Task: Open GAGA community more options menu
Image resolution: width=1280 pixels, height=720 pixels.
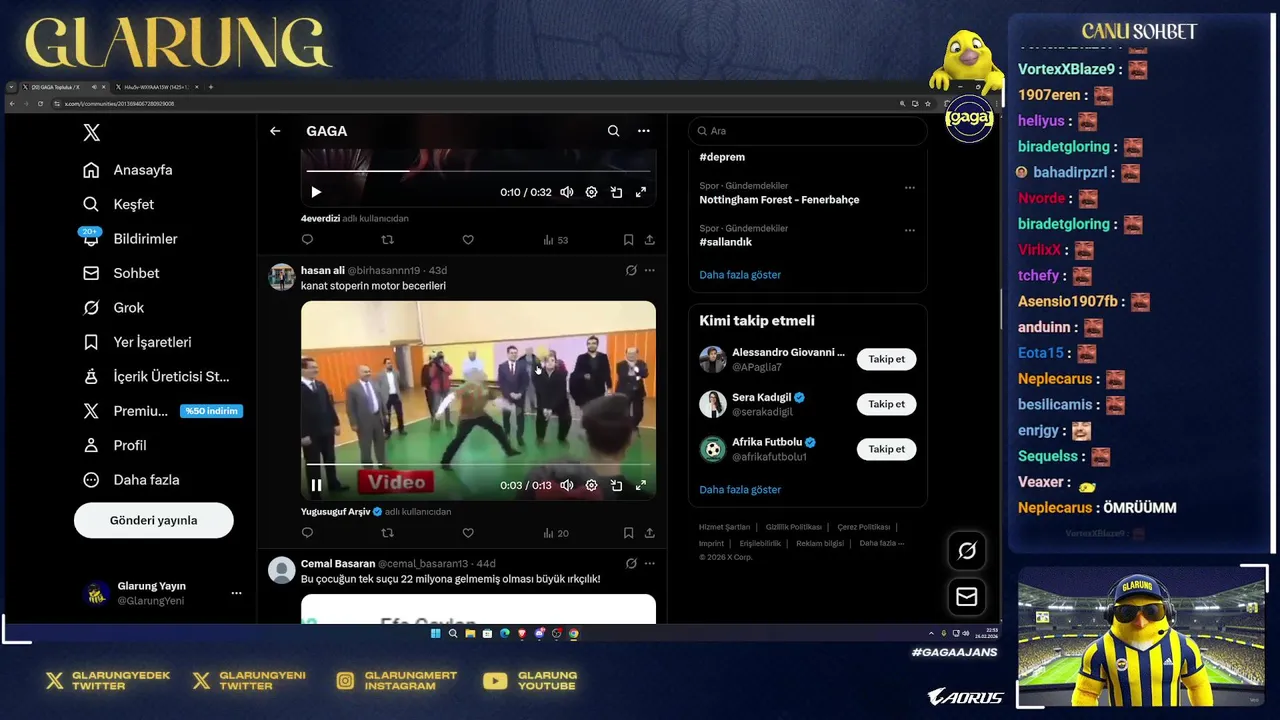Action: (644, 131)
